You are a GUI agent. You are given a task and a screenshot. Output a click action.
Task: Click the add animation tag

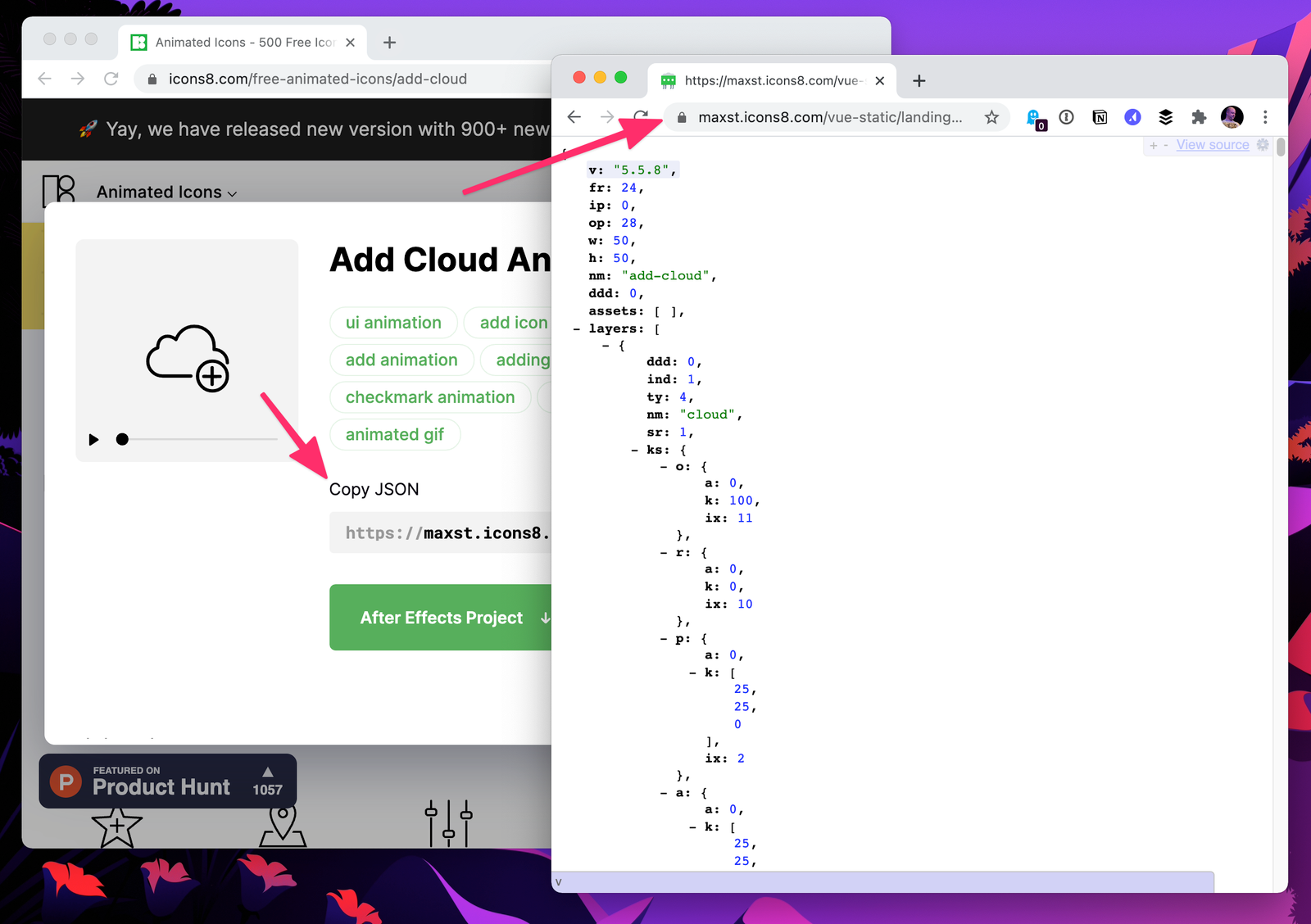click(401, 360)
